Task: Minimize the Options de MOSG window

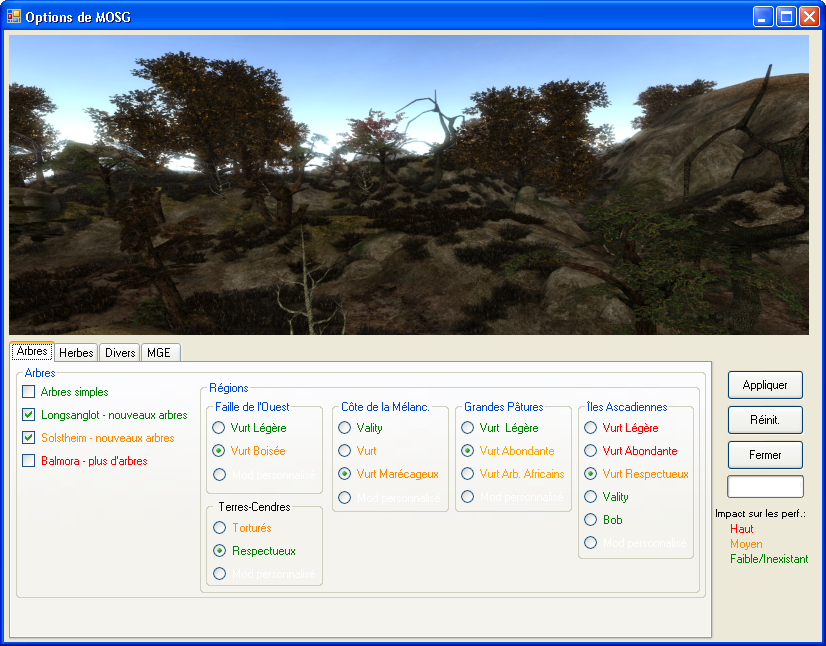Action: coord(762,17)
